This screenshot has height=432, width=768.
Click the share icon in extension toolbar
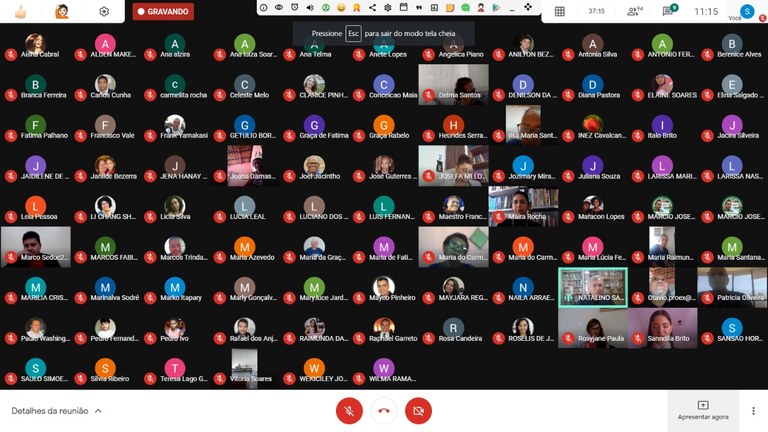click(372, 8)
